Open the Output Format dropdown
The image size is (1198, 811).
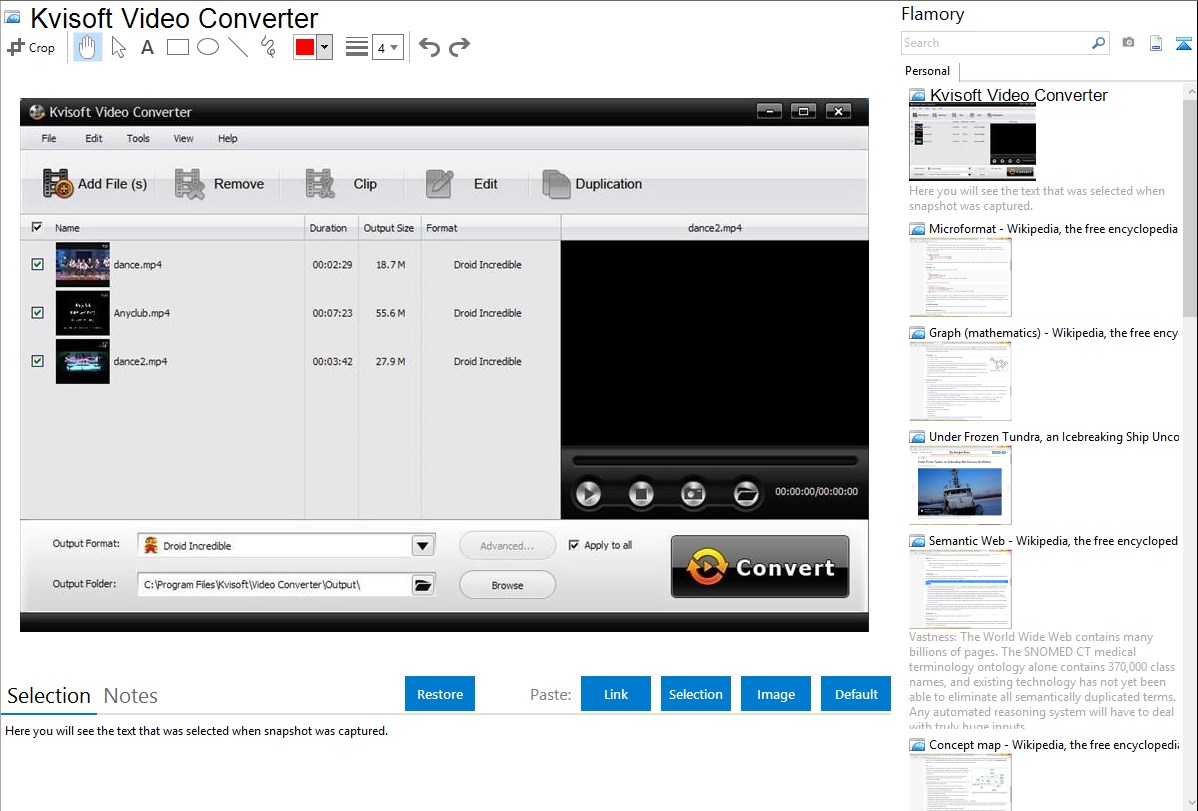coord(423,546)
